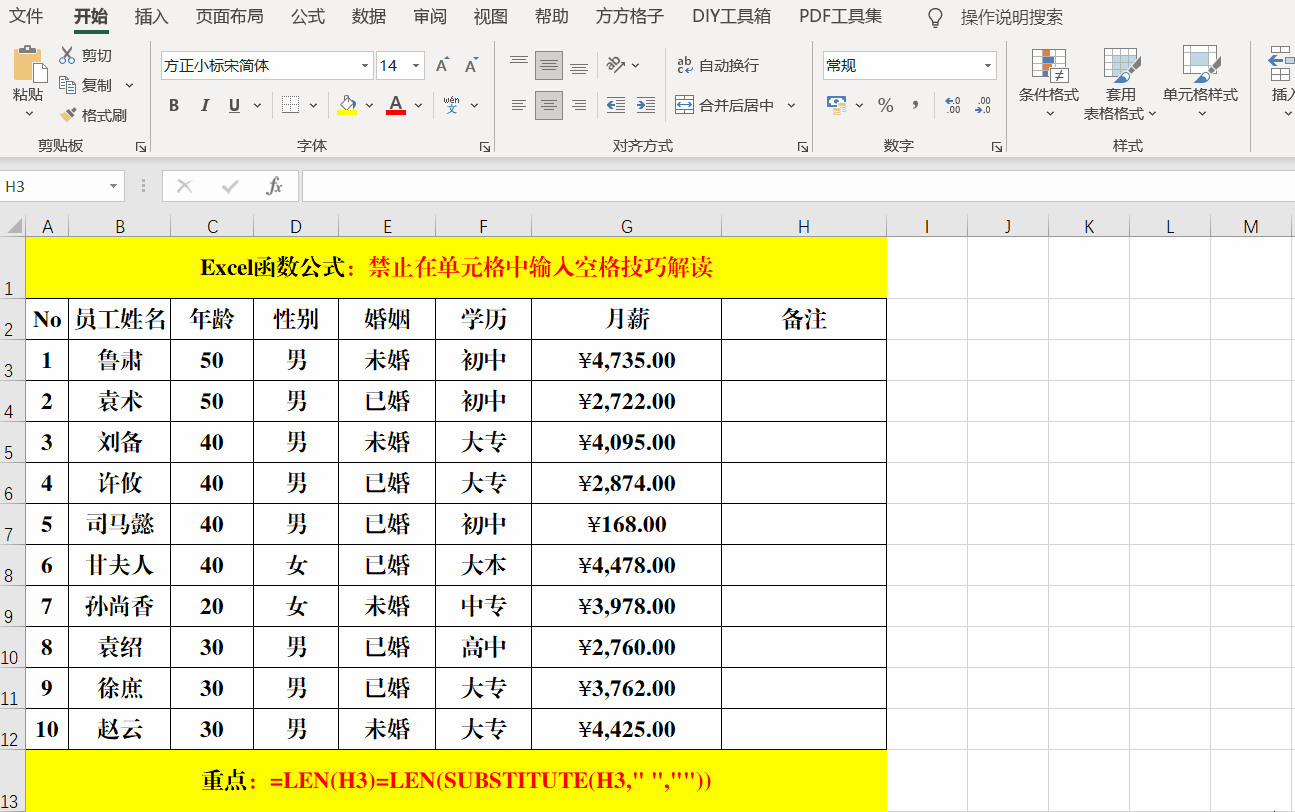The image size is (1295, 812).
Task: Toggle align text left
Action: pyautogui.click(x=519, y=105)
